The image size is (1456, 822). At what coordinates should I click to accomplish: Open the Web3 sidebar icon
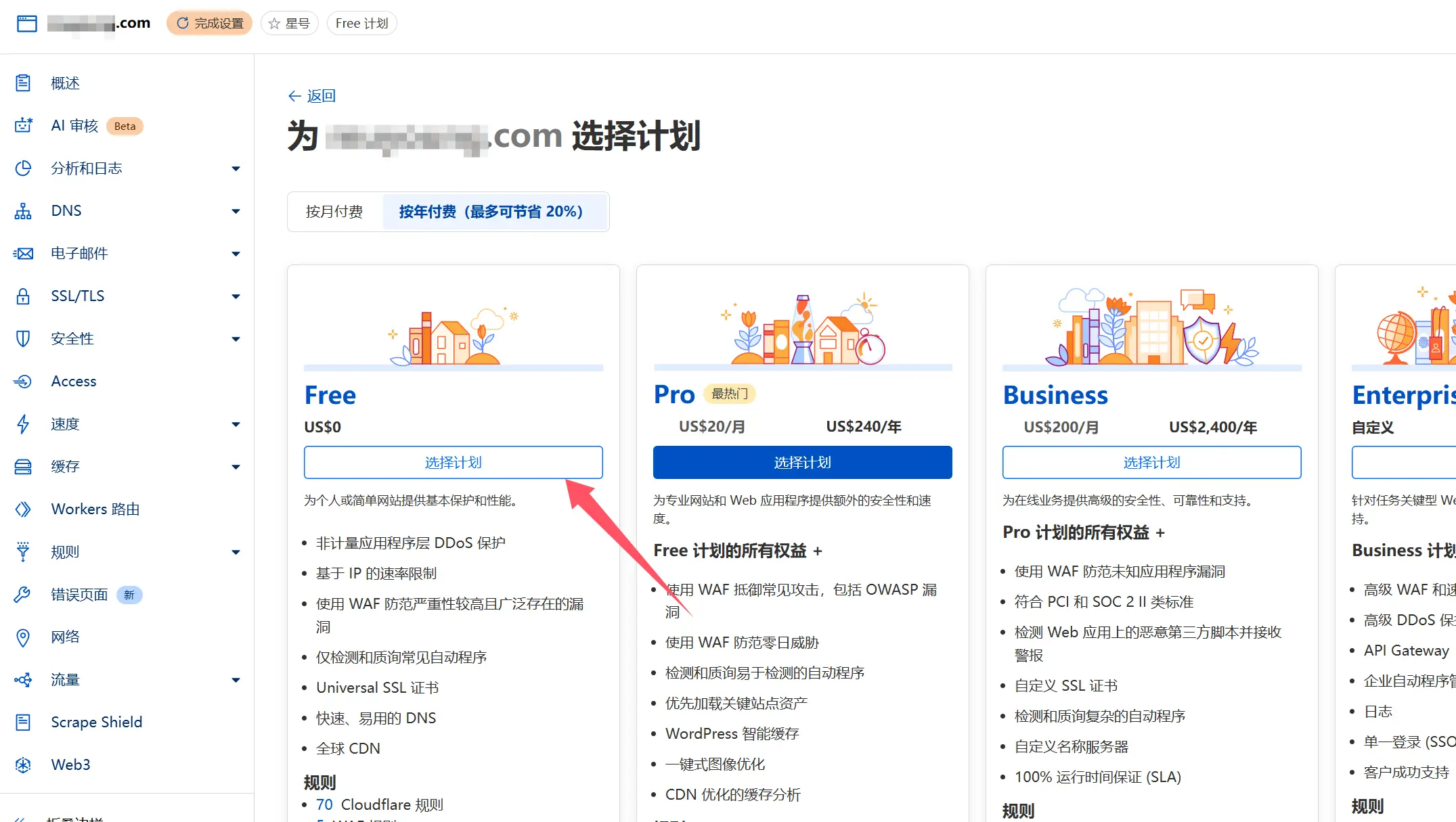(x=23, y=764)
